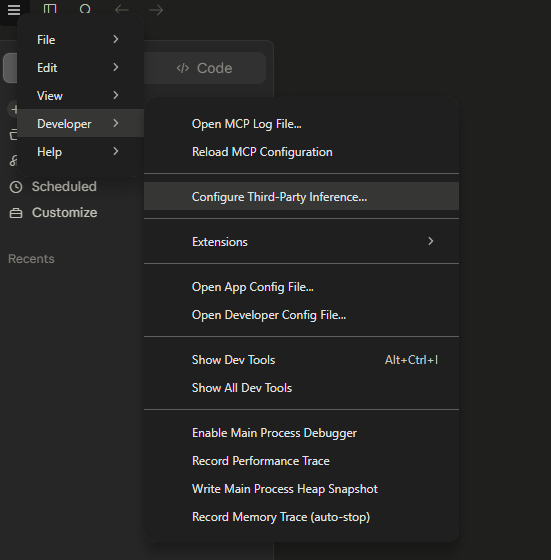This screenshot has width=551, height=560.
Task: Expand Extensions submenu arrow
Action: (x=431, y=241)
